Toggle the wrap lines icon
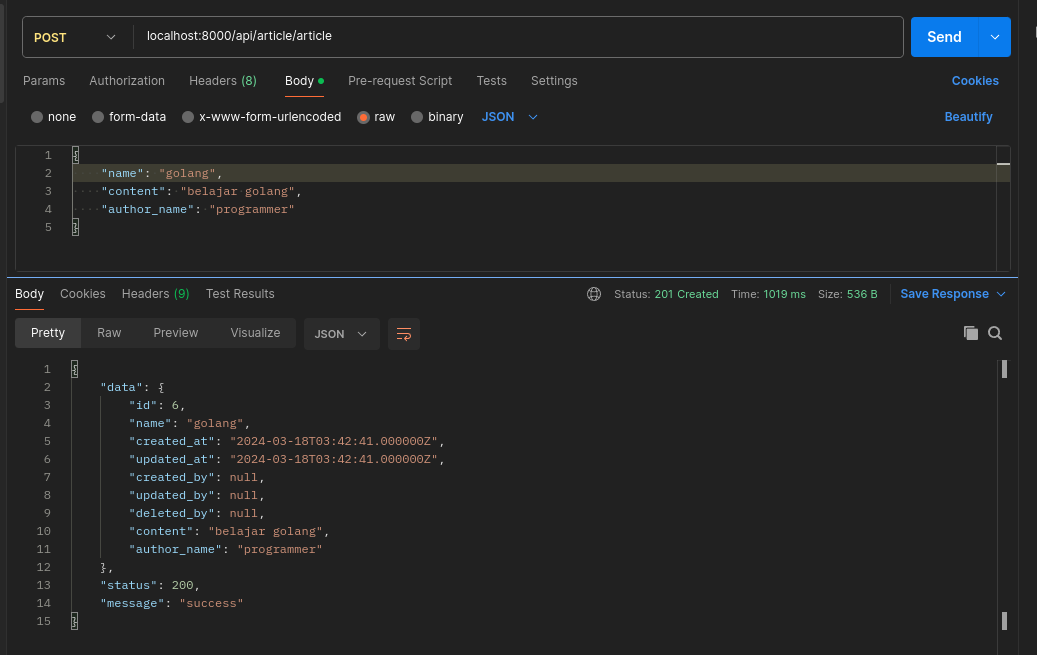Viewport: 1037px width, 655px height. pos(404,334)
